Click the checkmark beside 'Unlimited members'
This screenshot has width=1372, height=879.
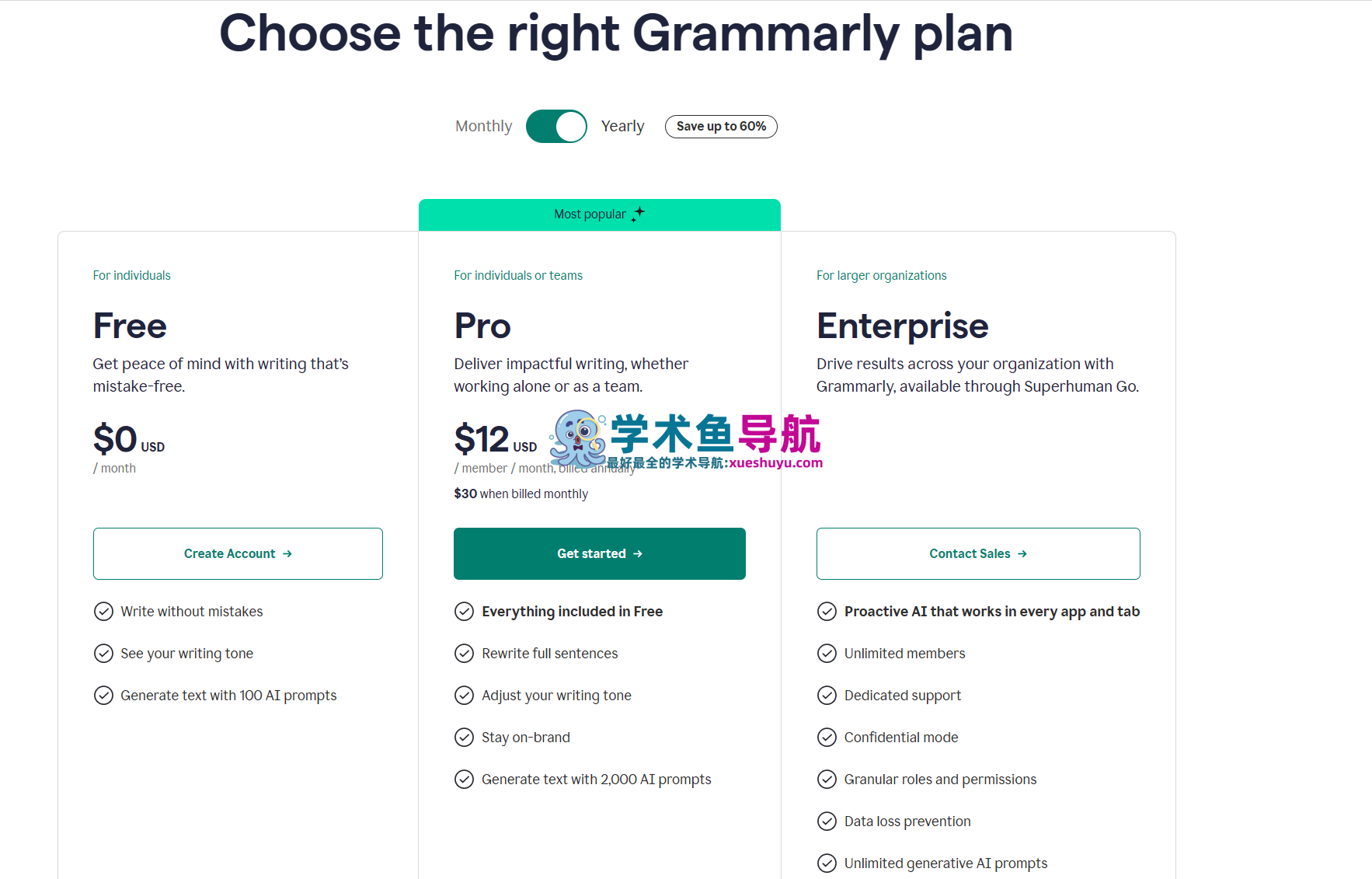point(827,654)
